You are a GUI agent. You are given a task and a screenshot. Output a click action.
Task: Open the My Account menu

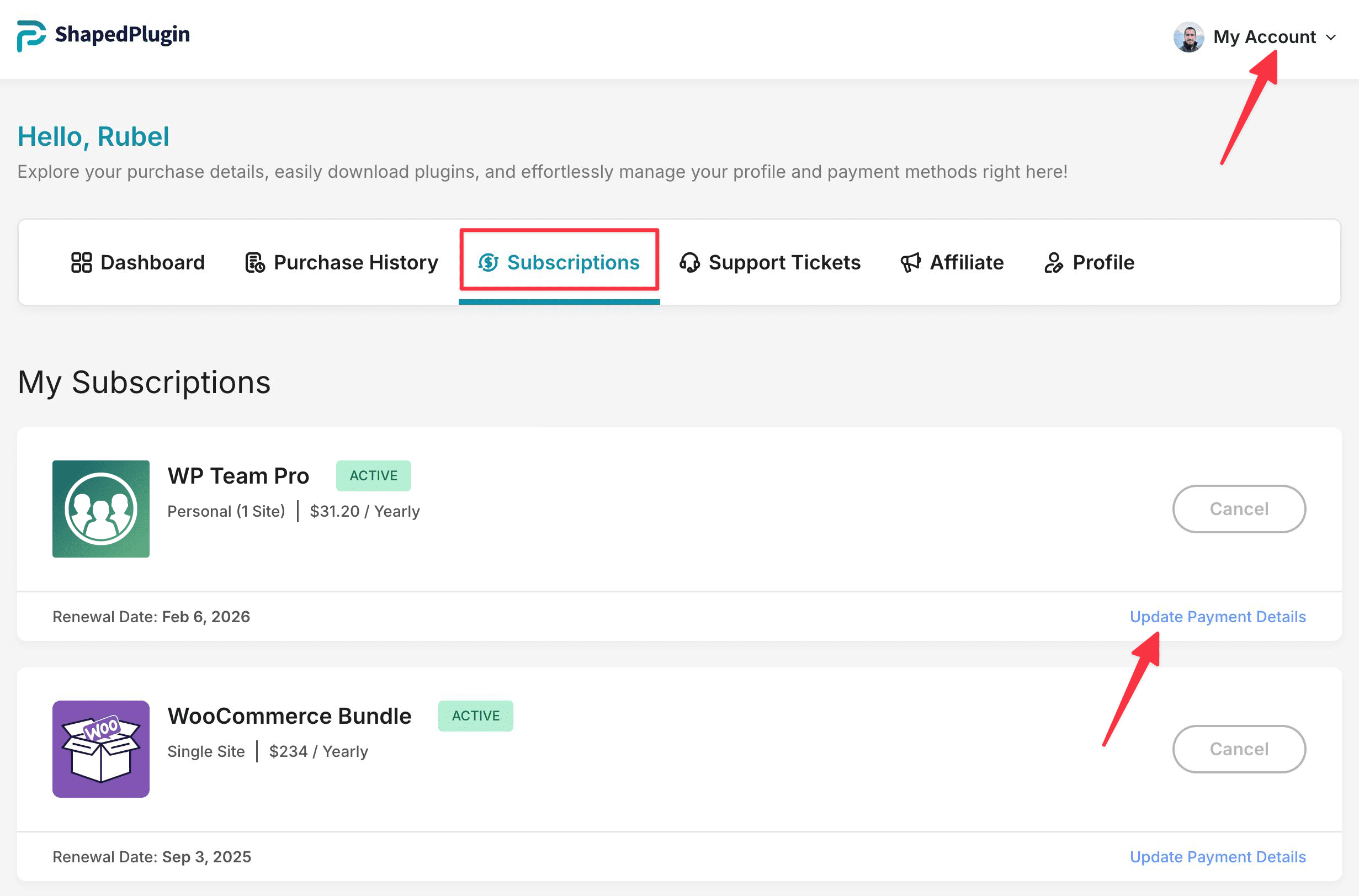pyautogui.click(x=1255, y=37)
